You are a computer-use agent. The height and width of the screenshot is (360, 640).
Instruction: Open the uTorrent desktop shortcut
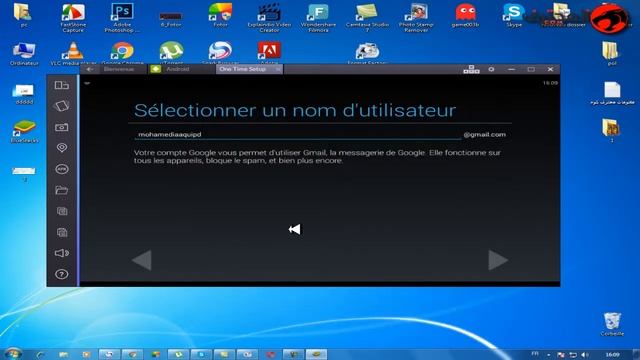click(171, 53)
